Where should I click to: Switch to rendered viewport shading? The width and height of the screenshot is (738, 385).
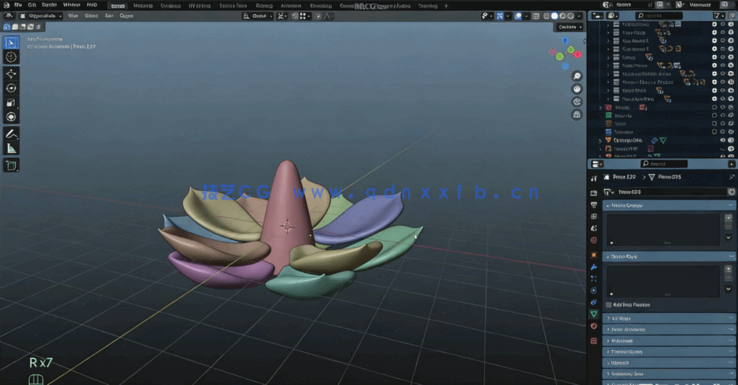coord(570,16)
